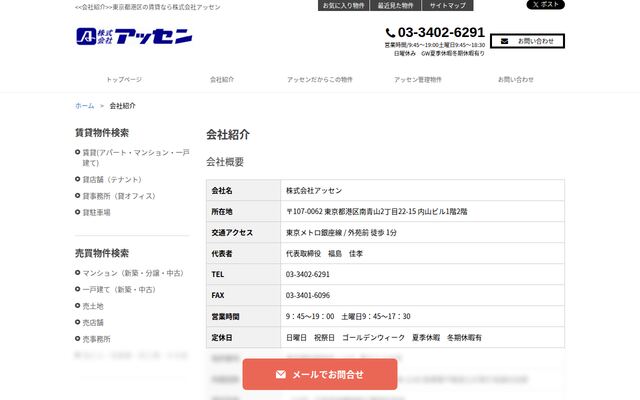Open サイトマップ in top bar

(447, 5)
